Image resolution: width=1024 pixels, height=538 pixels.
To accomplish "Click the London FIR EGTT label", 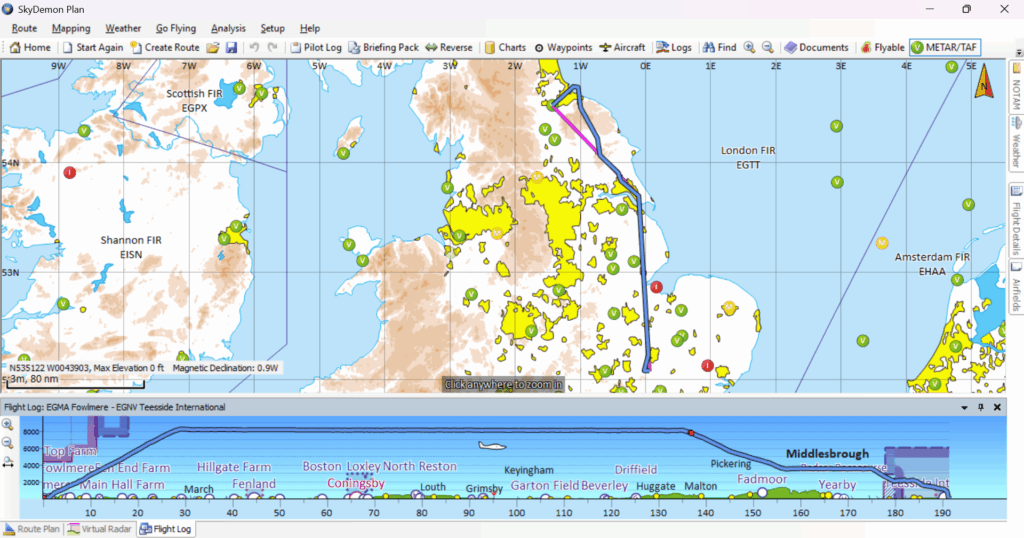I will (x=748, y=157).
